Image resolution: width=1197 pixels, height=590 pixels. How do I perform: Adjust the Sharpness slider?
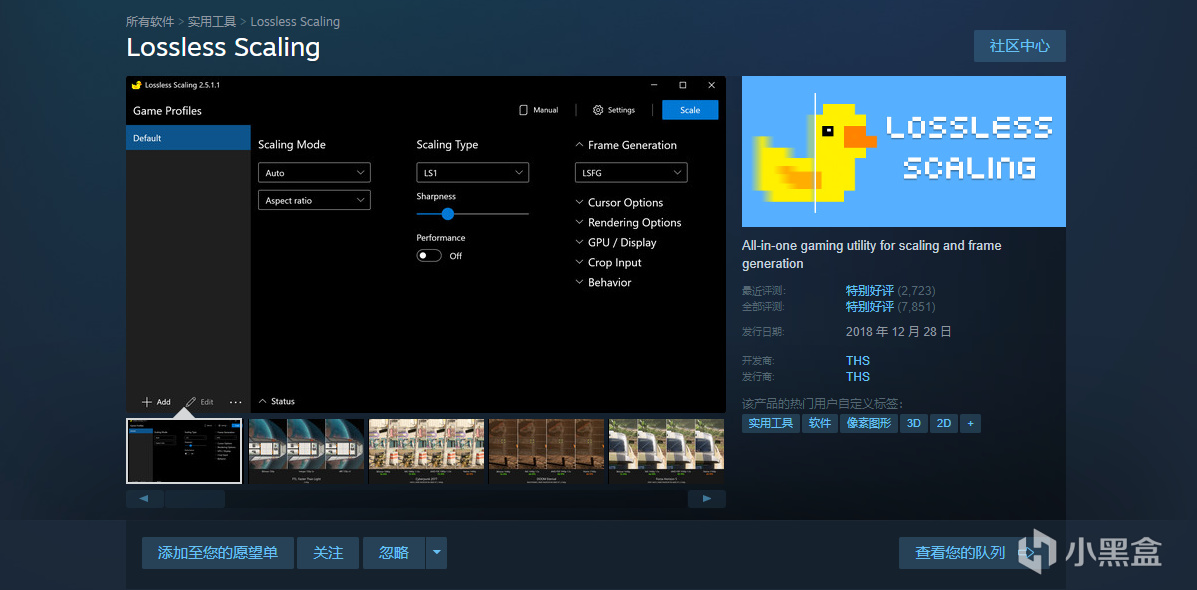point(473,214)
